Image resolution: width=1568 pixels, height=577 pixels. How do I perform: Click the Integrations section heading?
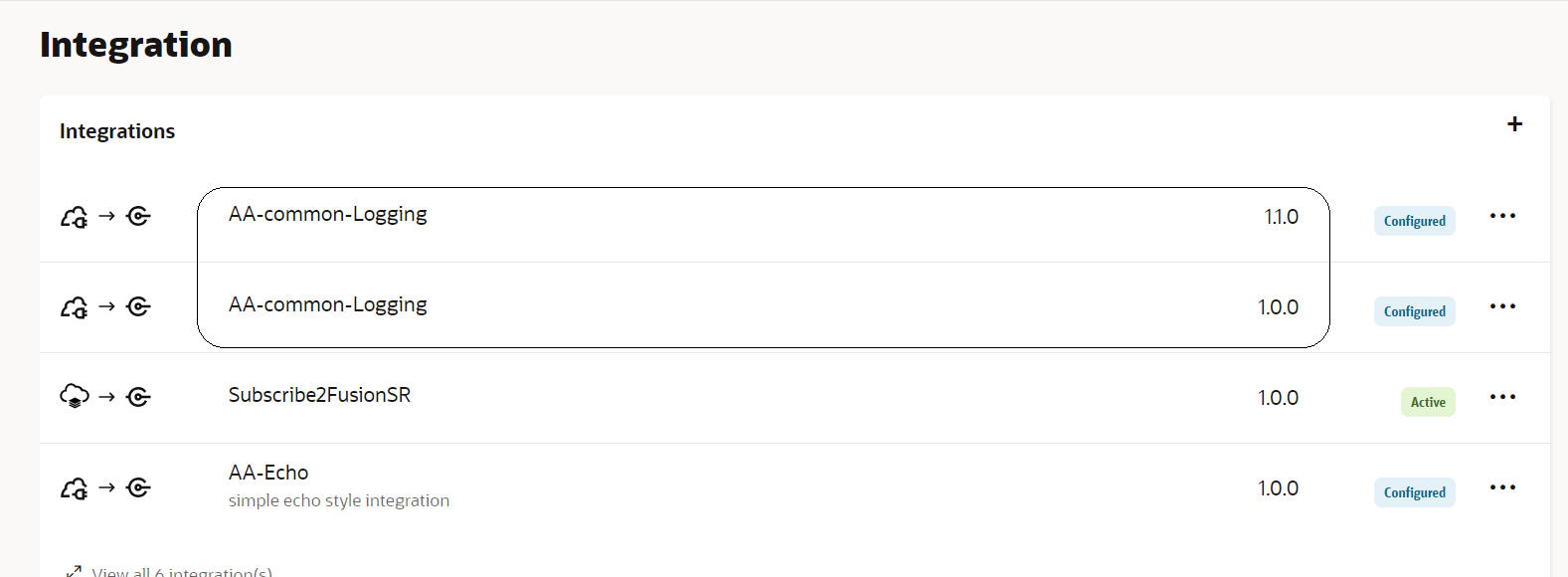coord(117,131)
